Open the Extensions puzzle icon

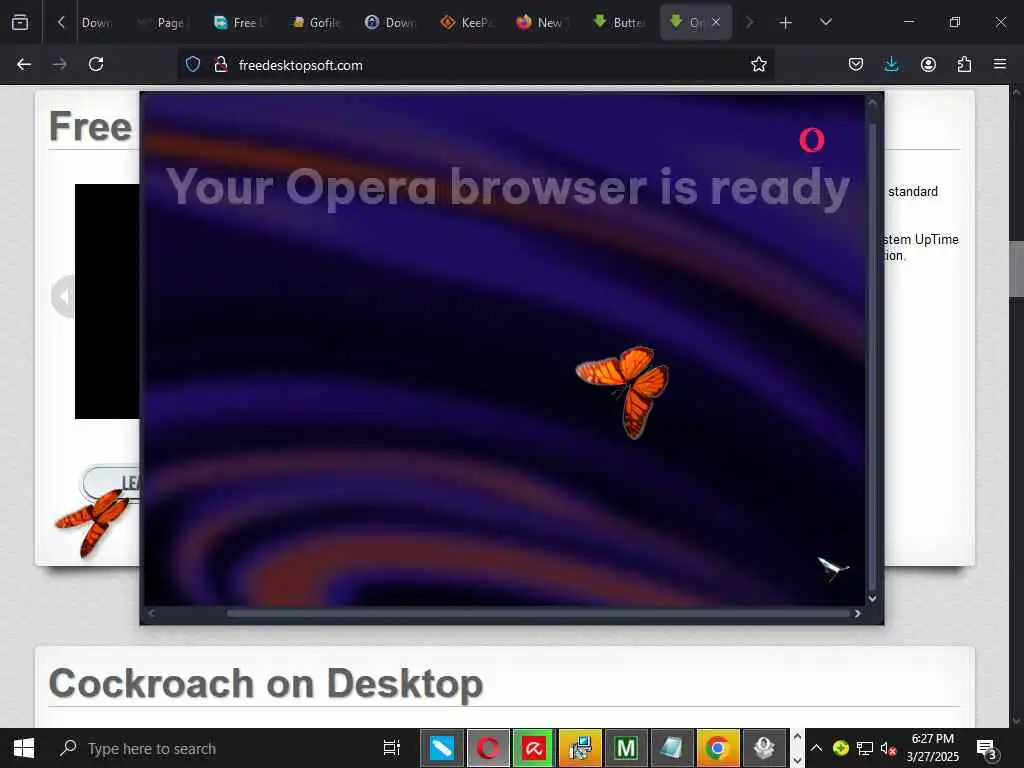(964, 64)
